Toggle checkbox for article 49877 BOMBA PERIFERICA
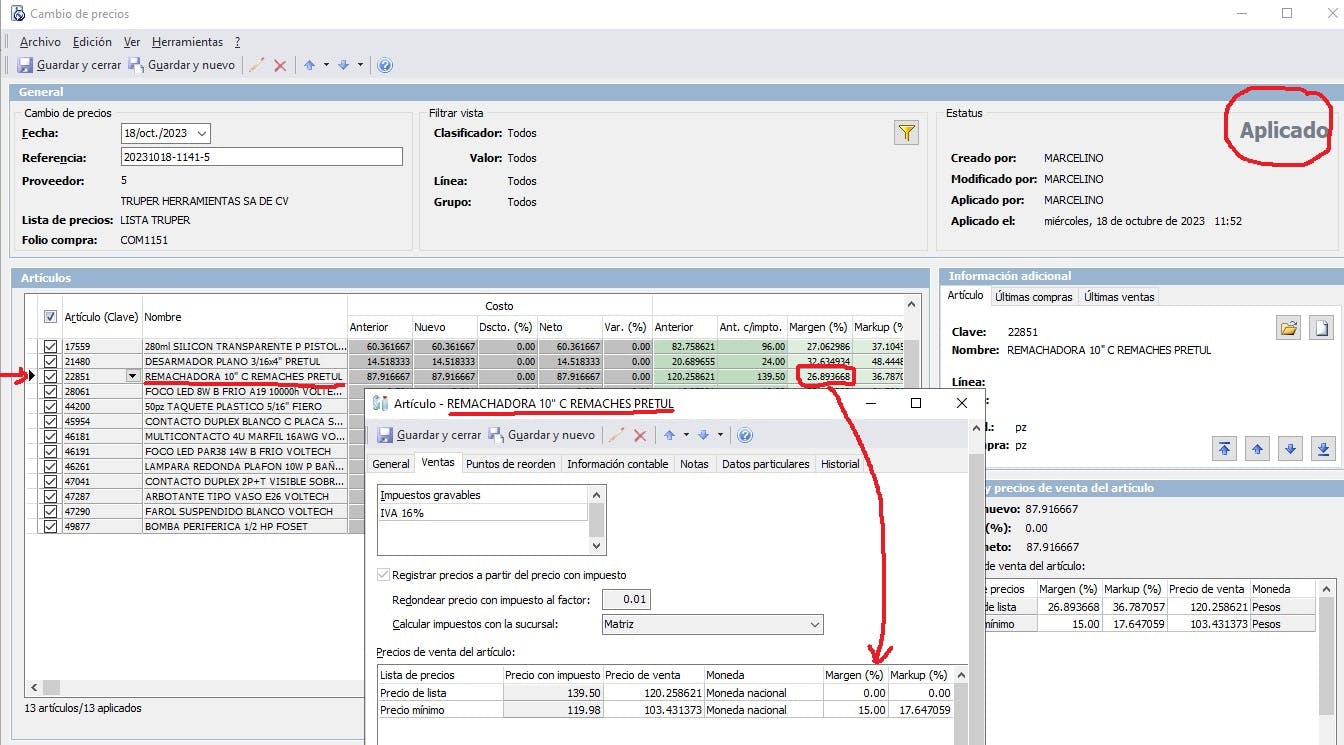This screenshot has height=745, width=1344. point(51,526)
